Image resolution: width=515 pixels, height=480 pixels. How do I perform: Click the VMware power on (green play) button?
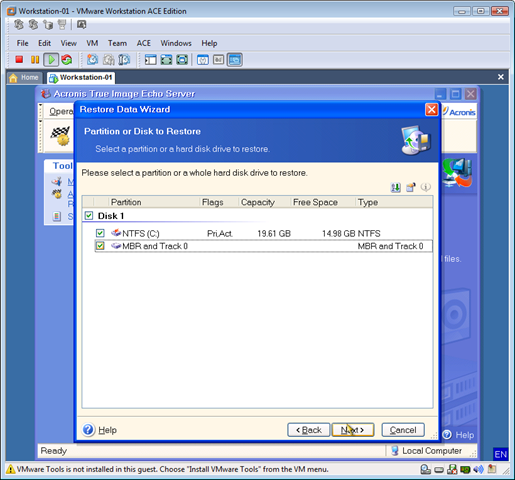(x=51, y=60)
